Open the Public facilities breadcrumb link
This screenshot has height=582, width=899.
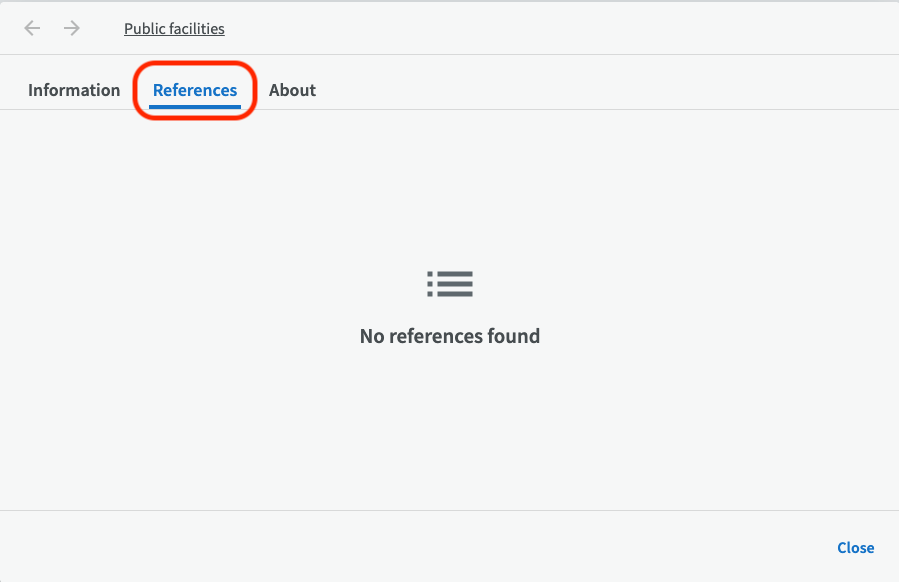point(174,29)
